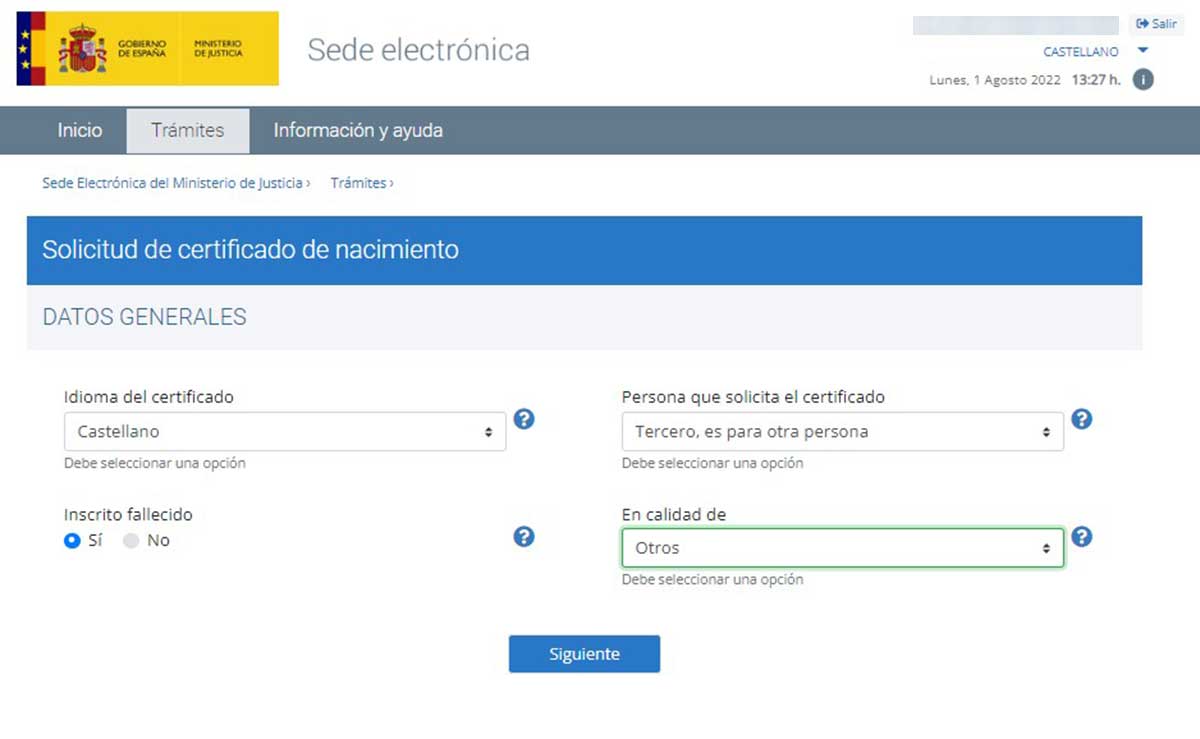Expand the En calidad de dropdown

[842, 548]
